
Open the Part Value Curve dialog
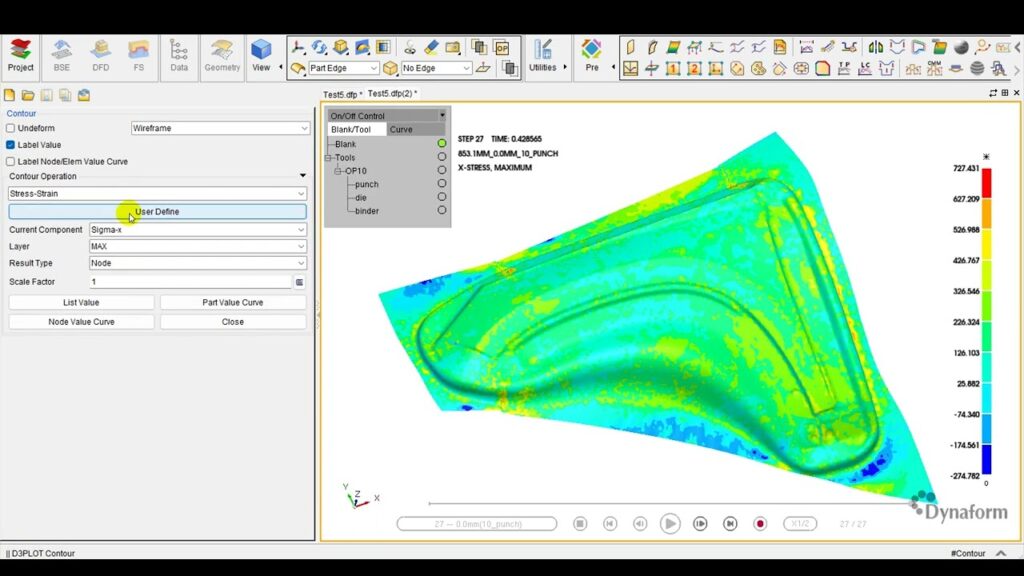coord(232,302)
